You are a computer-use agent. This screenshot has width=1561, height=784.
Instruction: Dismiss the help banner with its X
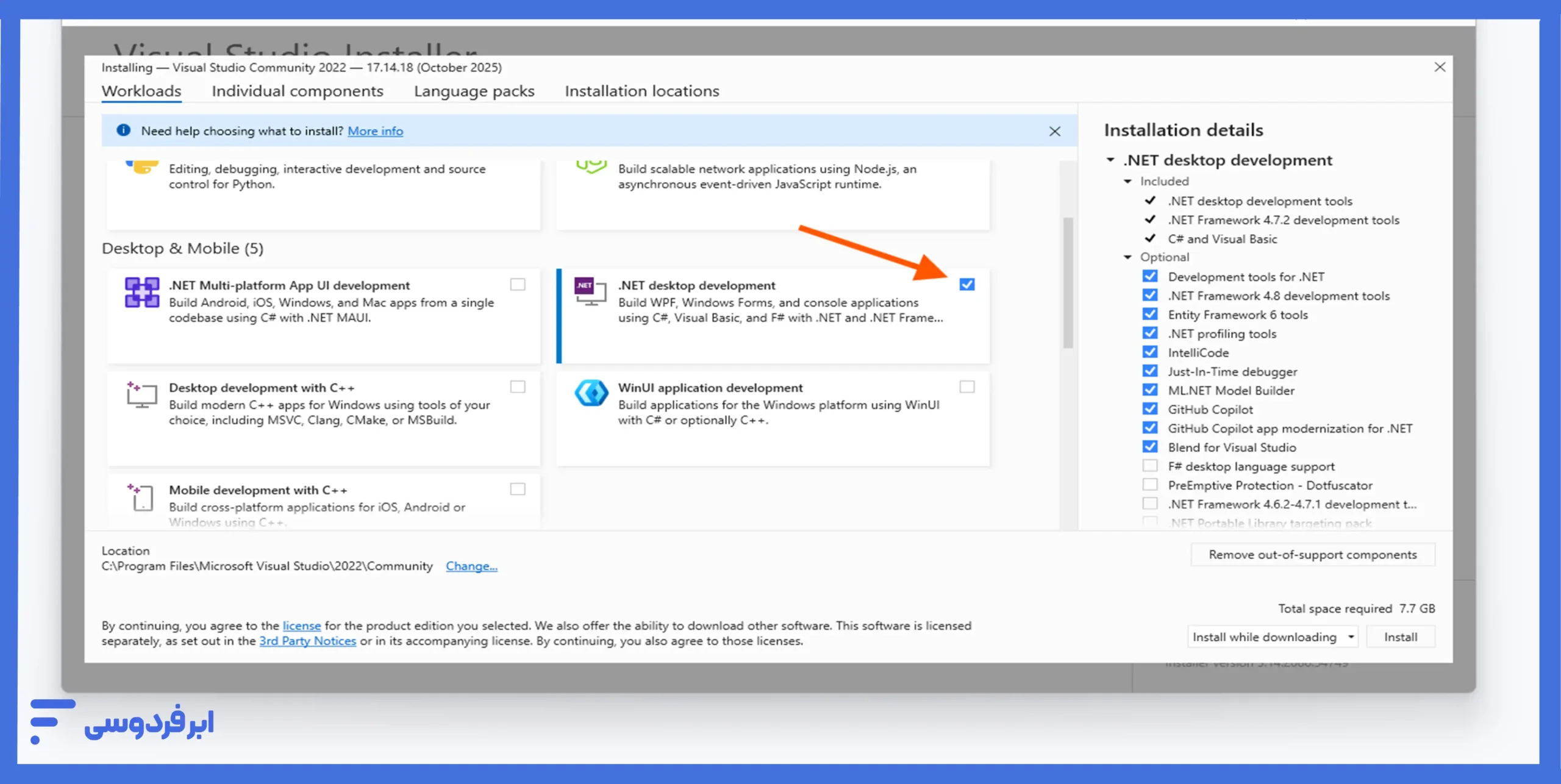tap(1054, 131)
